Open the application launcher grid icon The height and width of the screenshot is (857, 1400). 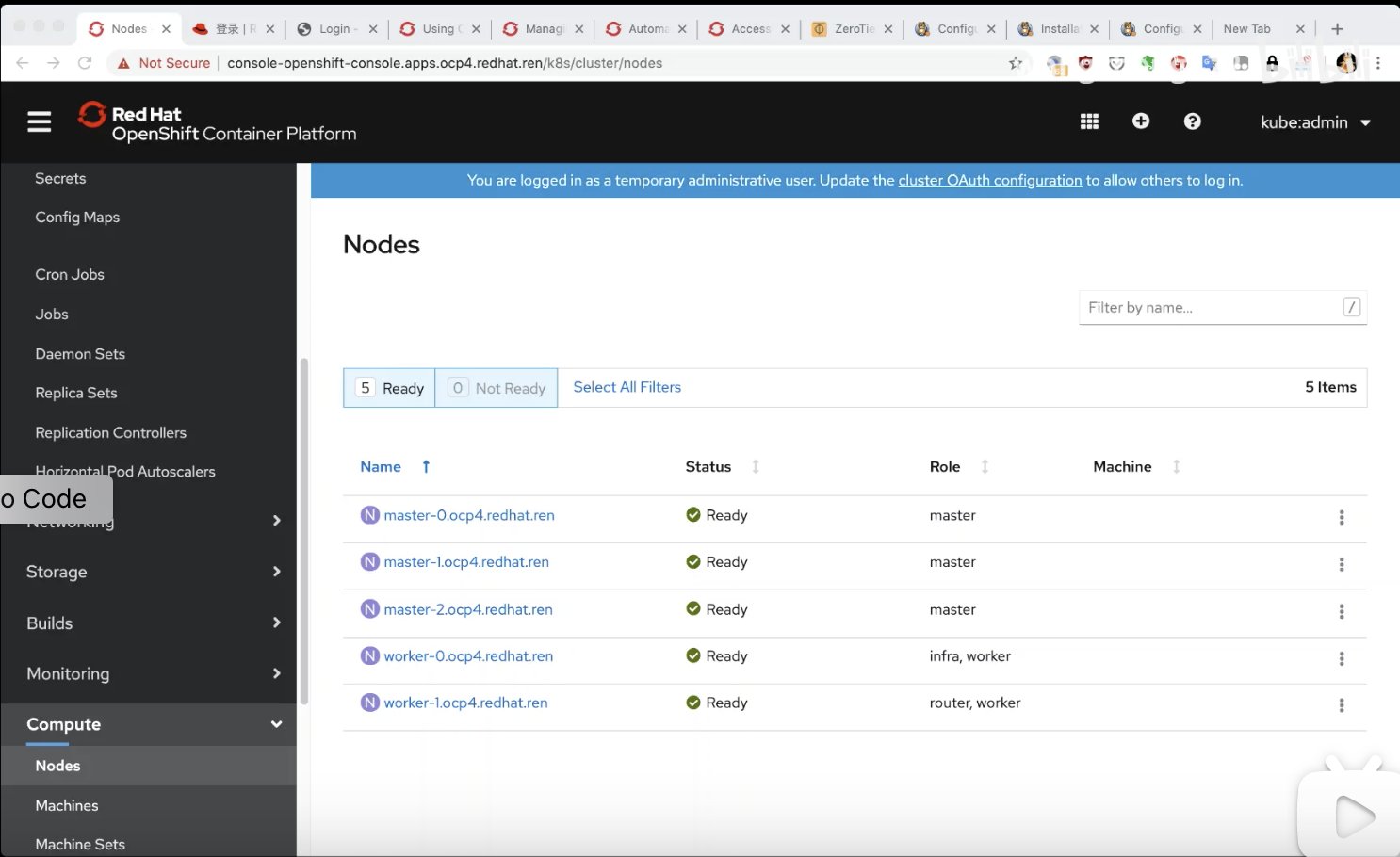[x=1089, y=121]
